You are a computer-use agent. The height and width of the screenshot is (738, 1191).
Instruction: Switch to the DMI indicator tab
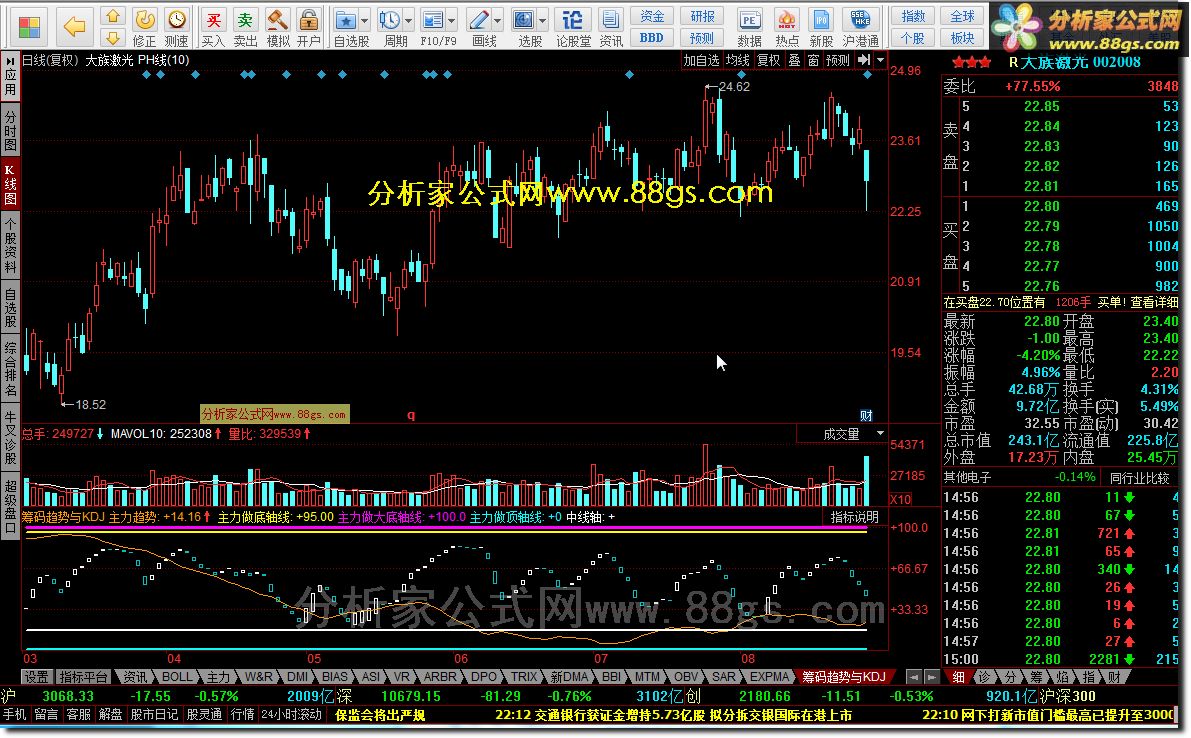pos(298,676)
